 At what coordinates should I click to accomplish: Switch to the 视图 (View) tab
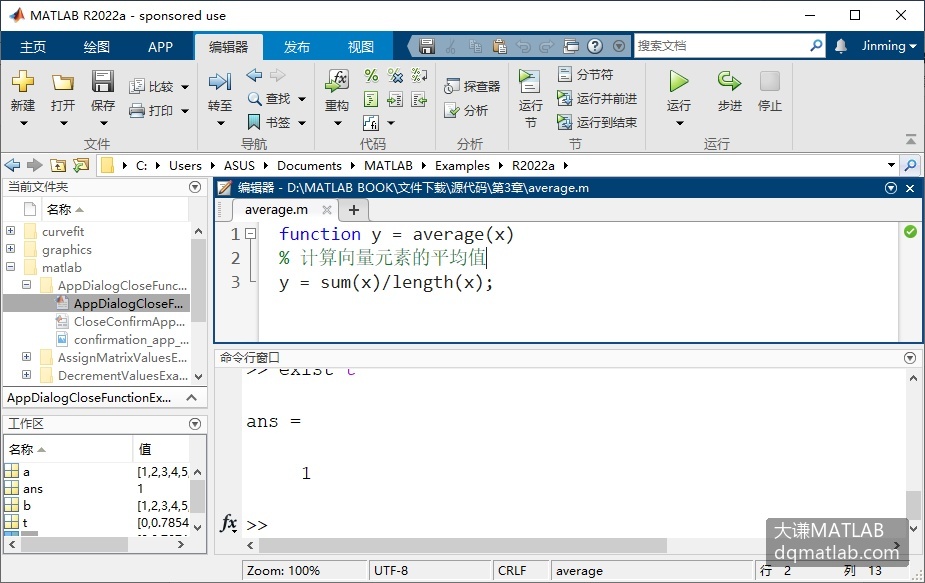[x=360, y=47]
